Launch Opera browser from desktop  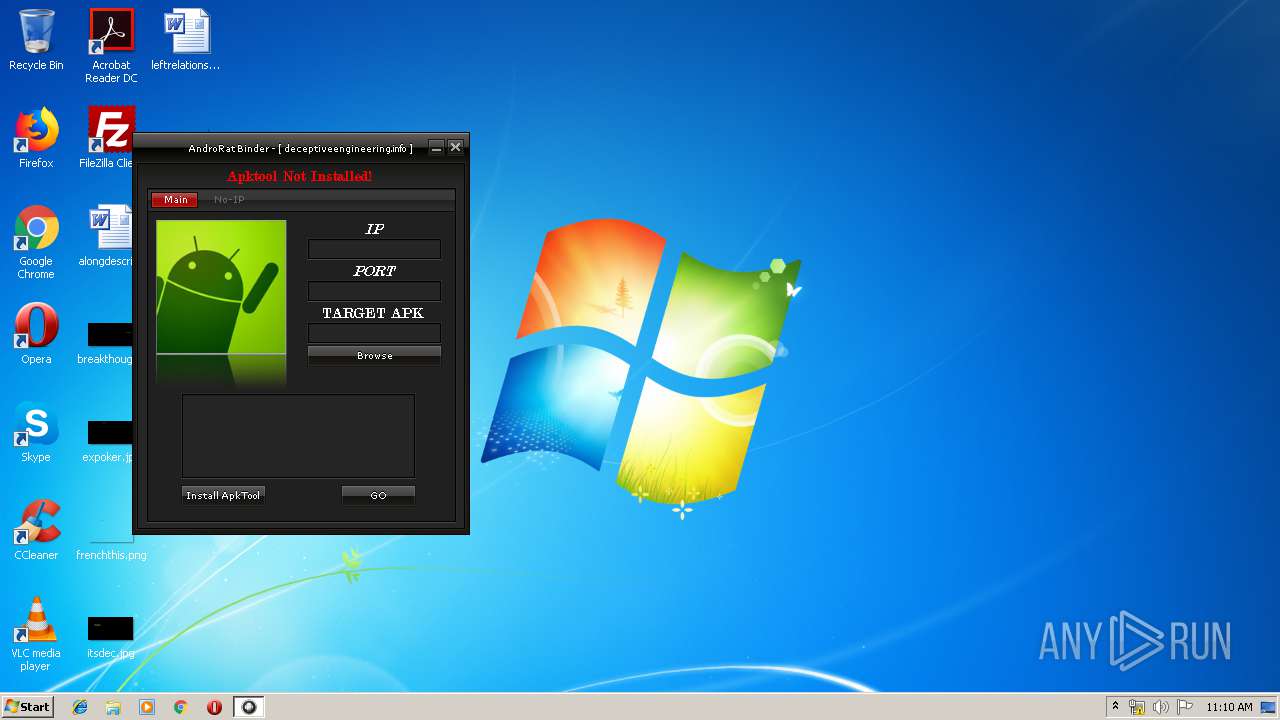36,334
